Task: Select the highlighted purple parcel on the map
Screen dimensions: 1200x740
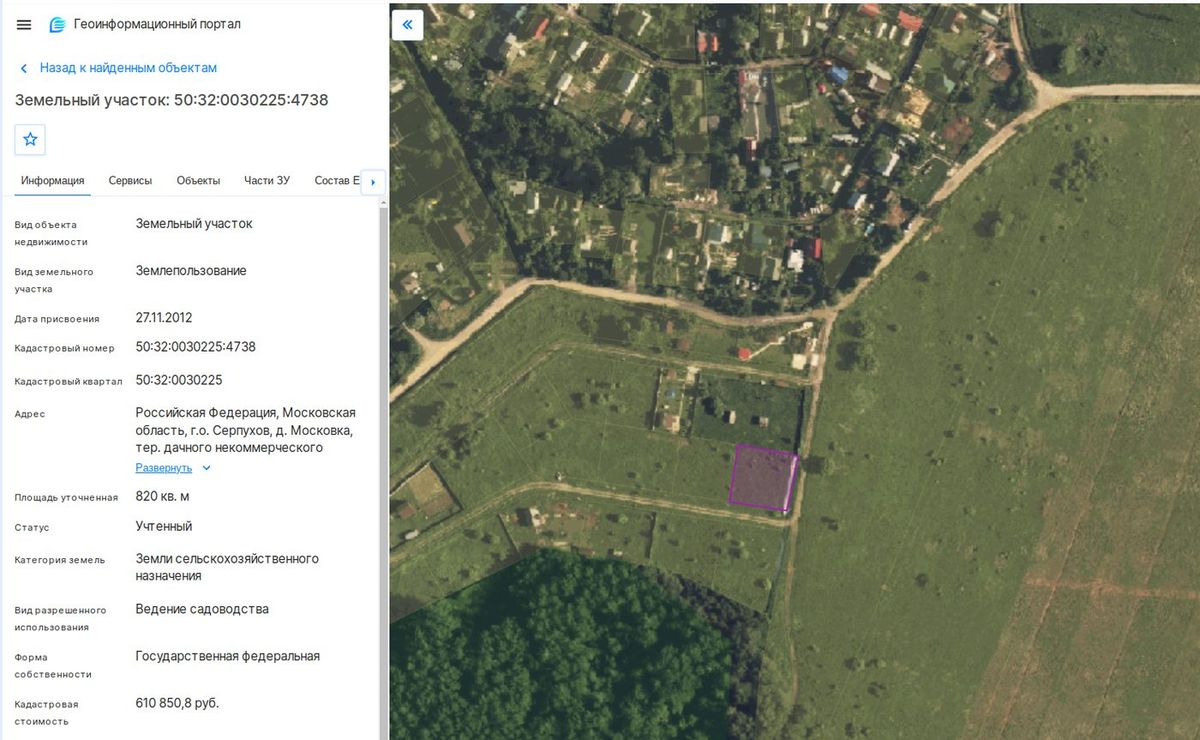Action: pyautogui.click(x=763, y=477)
